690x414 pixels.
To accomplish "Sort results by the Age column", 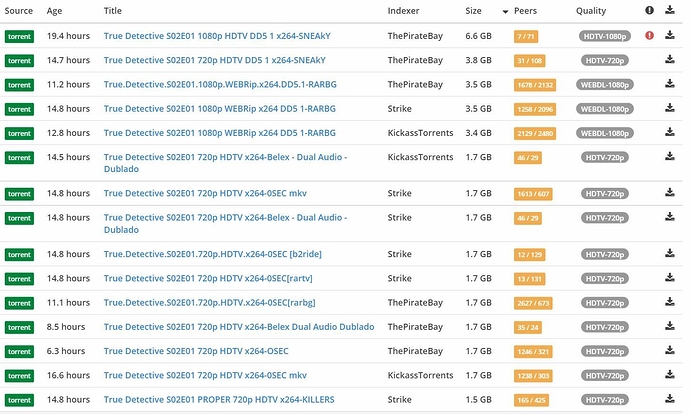I will [54, 11].
